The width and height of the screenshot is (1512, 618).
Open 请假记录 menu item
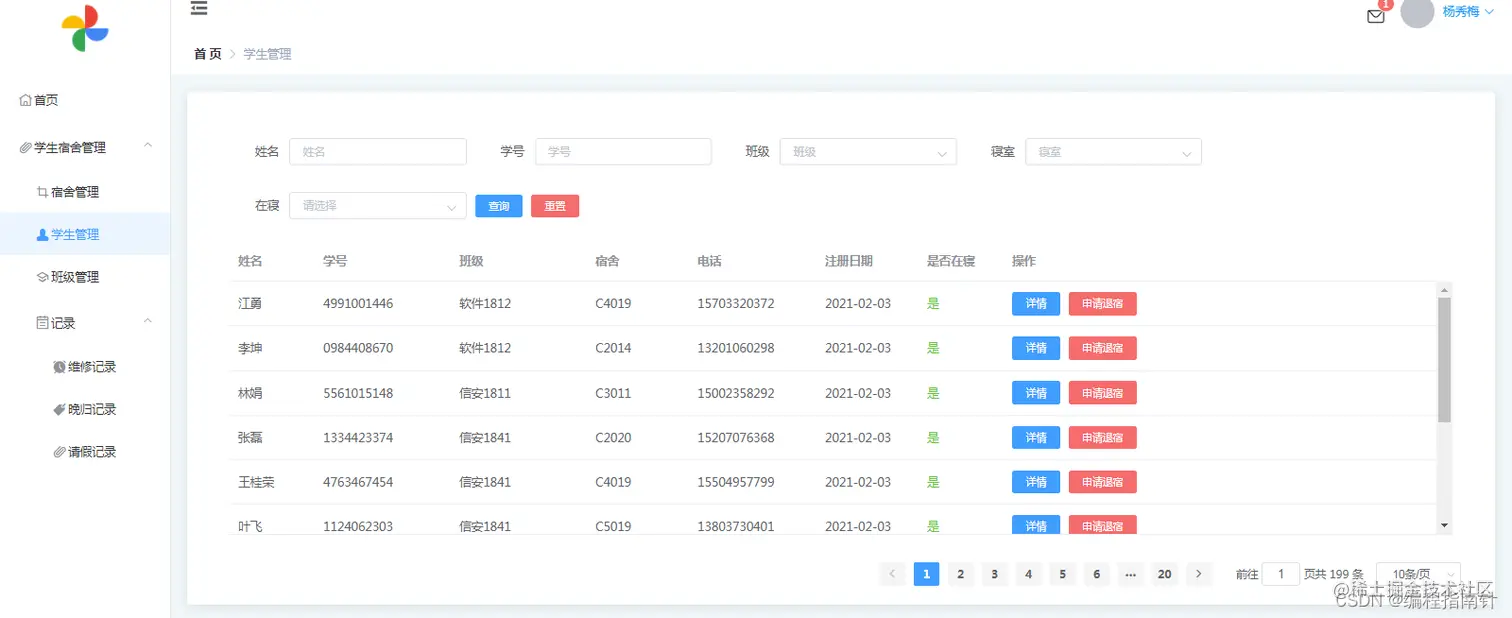tap(85, 452)
